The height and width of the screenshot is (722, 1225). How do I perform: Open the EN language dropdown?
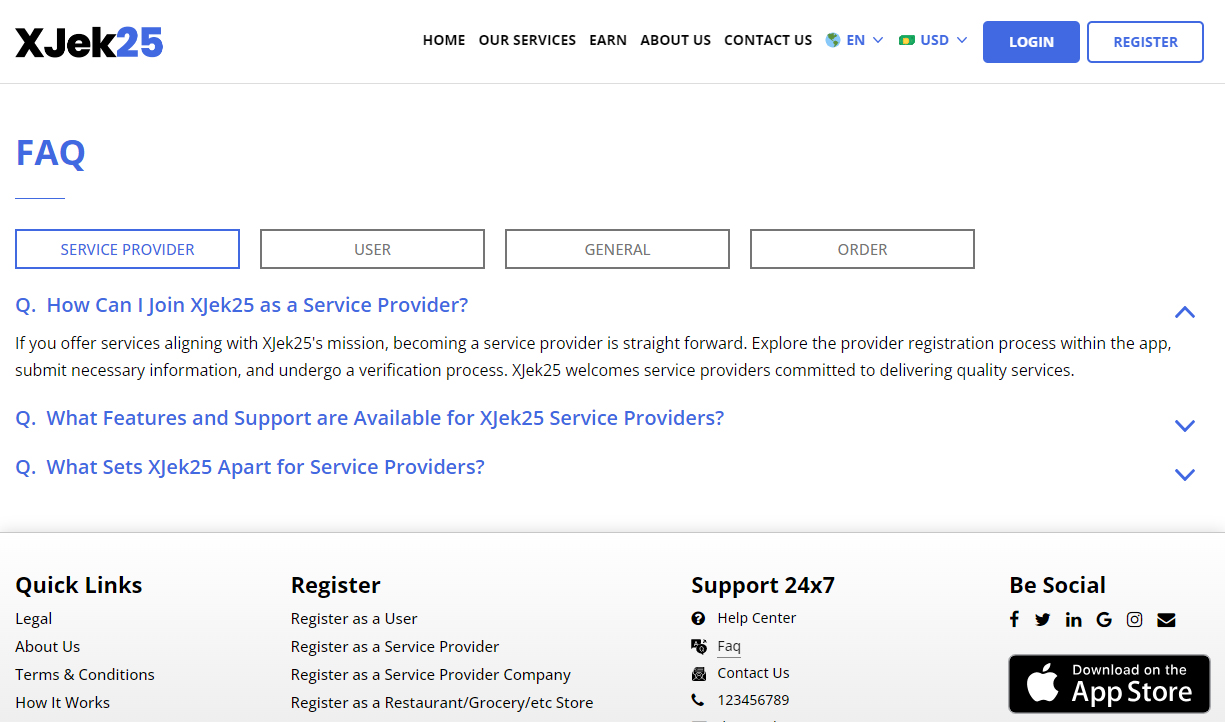(855, 40)
